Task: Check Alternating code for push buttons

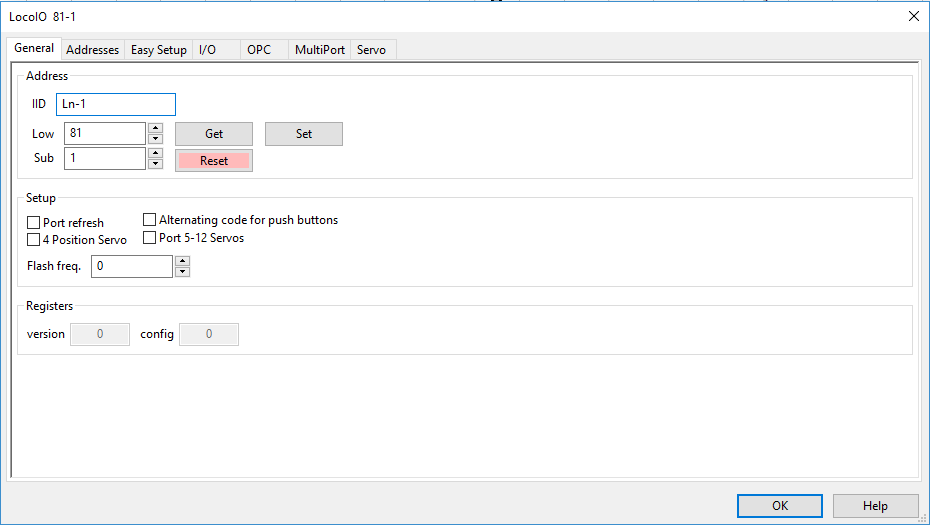Action: tap(150, 220)
